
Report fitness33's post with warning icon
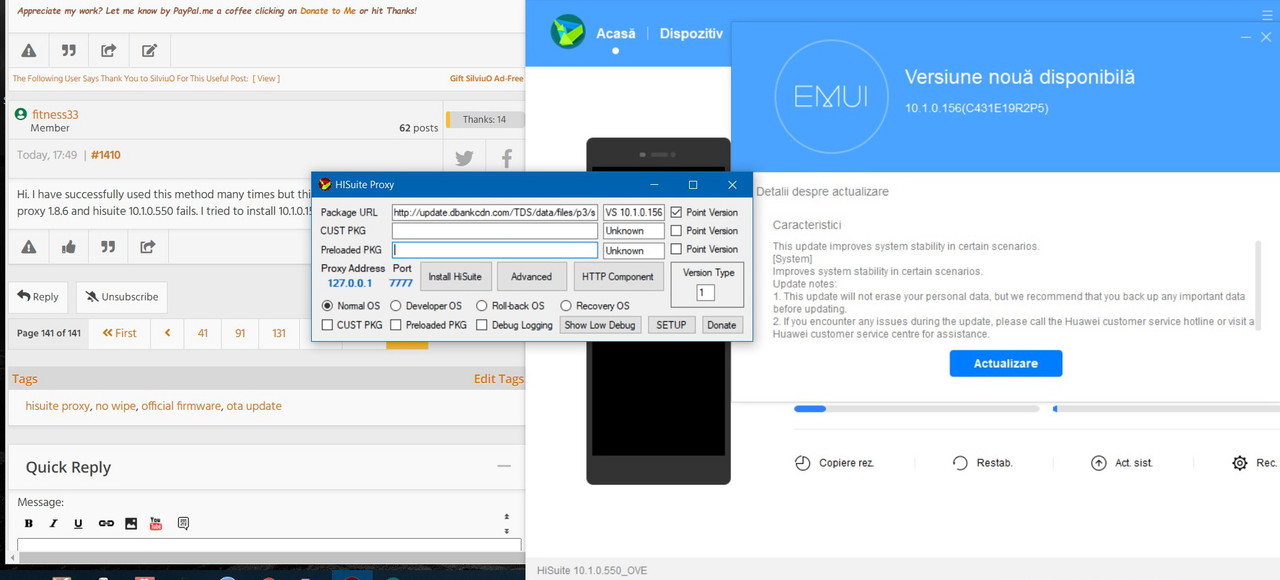pyautogui.click(x=29, y=246)
